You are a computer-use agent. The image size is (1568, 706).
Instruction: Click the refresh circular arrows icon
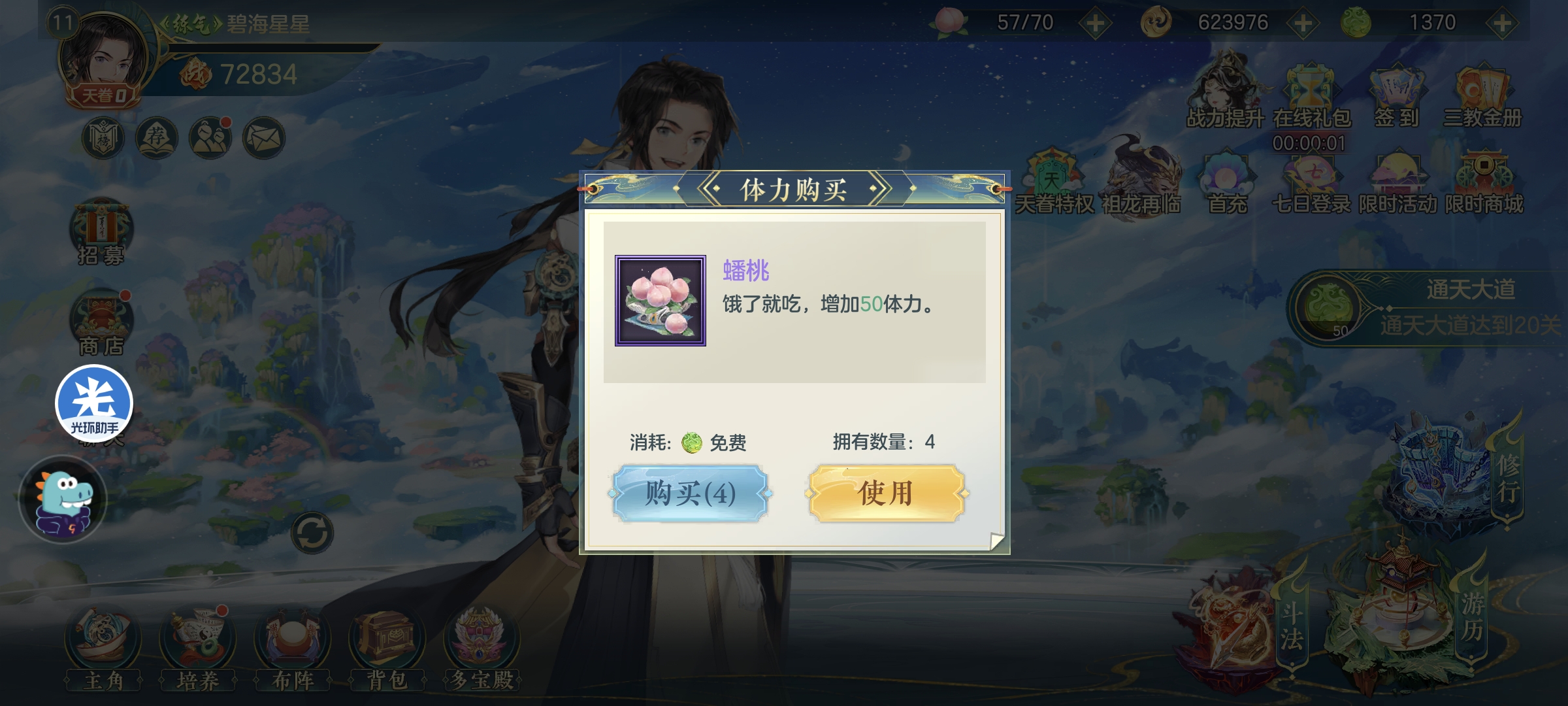point(312,533)
